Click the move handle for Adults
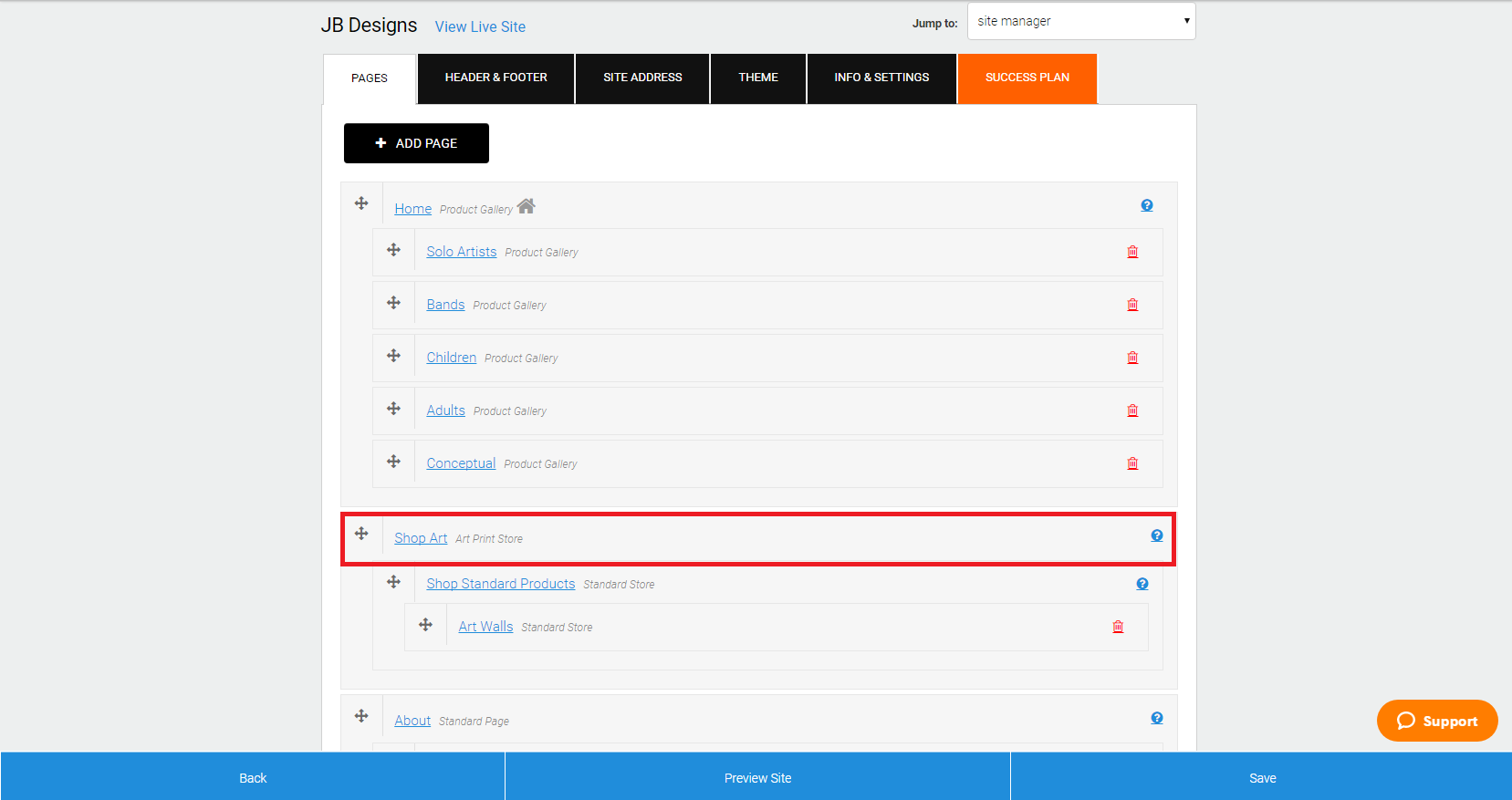This screenshot has height=800, width=1512. [x=393, y=409]
